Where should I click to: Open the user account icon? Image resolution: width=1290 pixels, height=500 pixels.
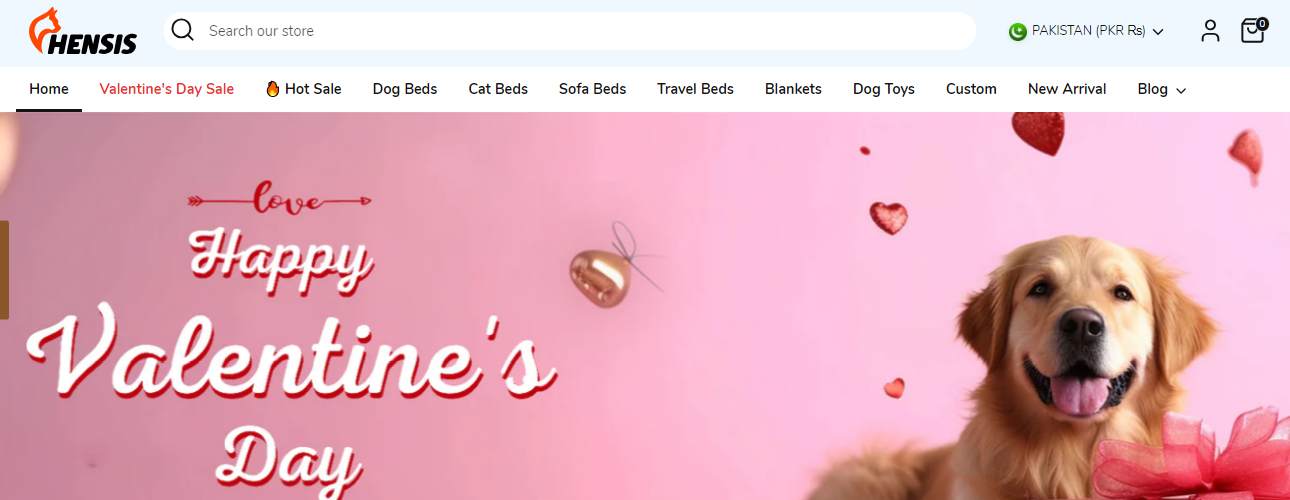tap(1210, 31)
